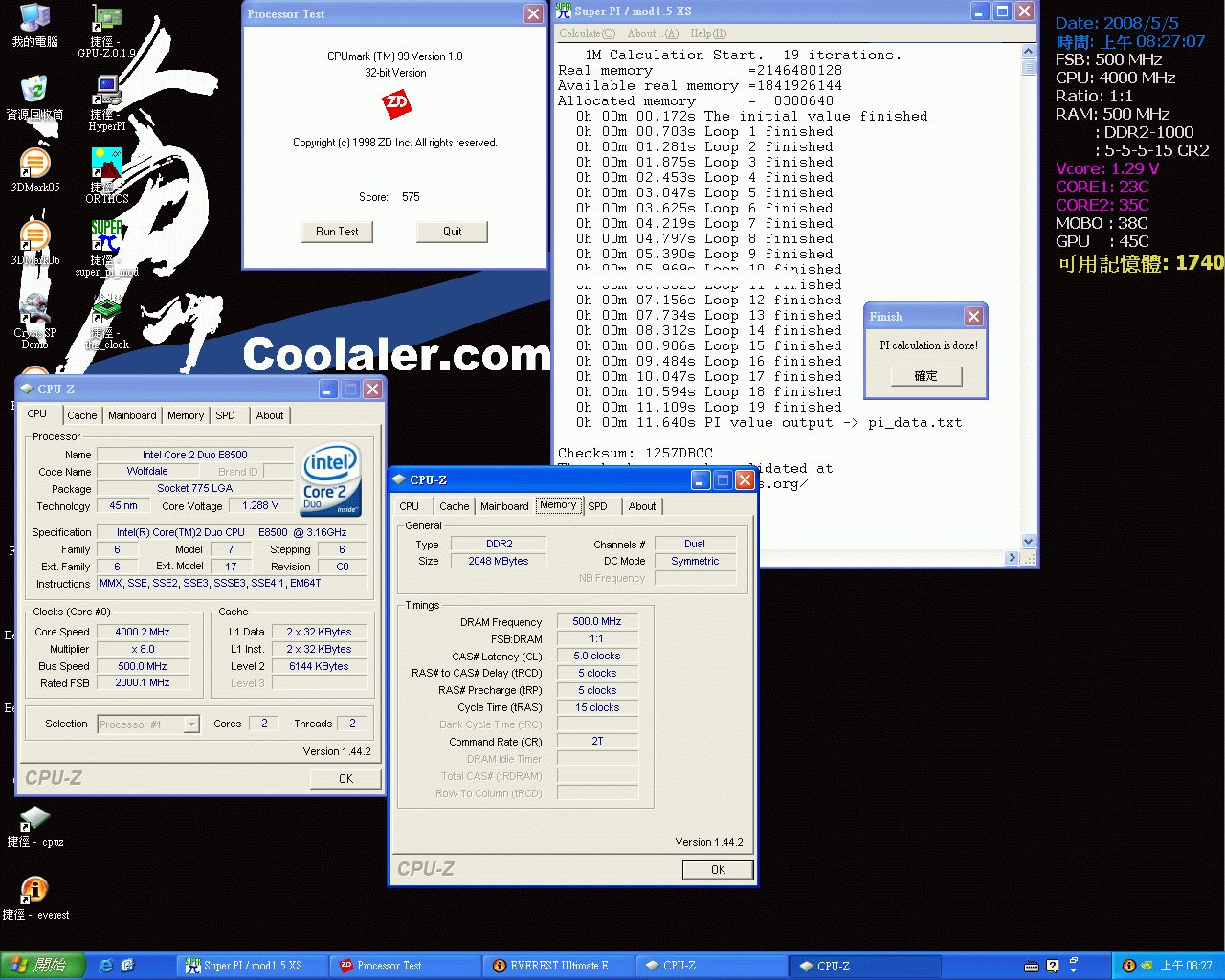The width and height of the screenshot is (1225, 980).
Task: Switch to Super PI taskbar button
Action: (252, 966)
